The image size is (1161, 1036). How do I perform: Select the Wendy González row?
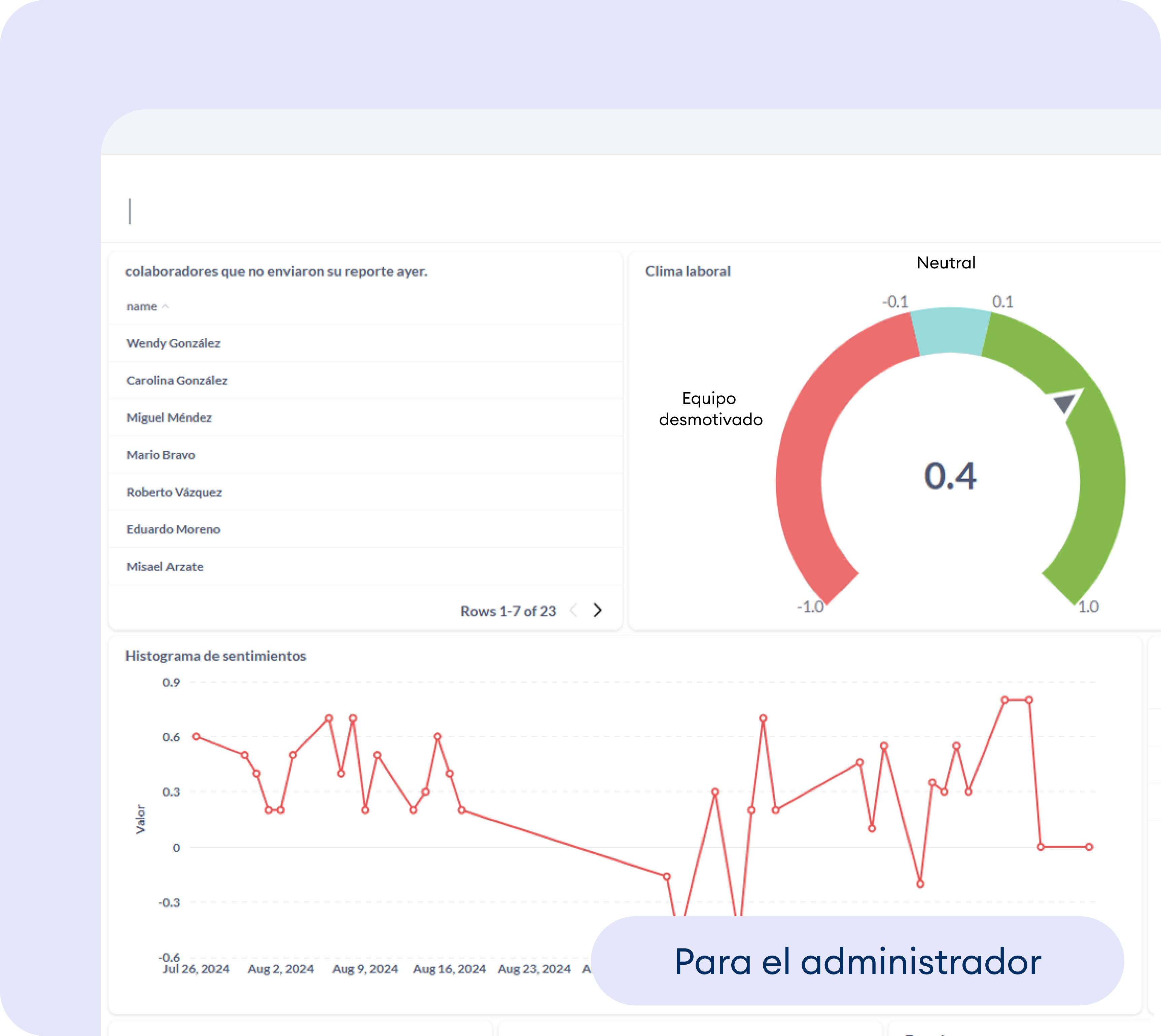coord(365,343)
